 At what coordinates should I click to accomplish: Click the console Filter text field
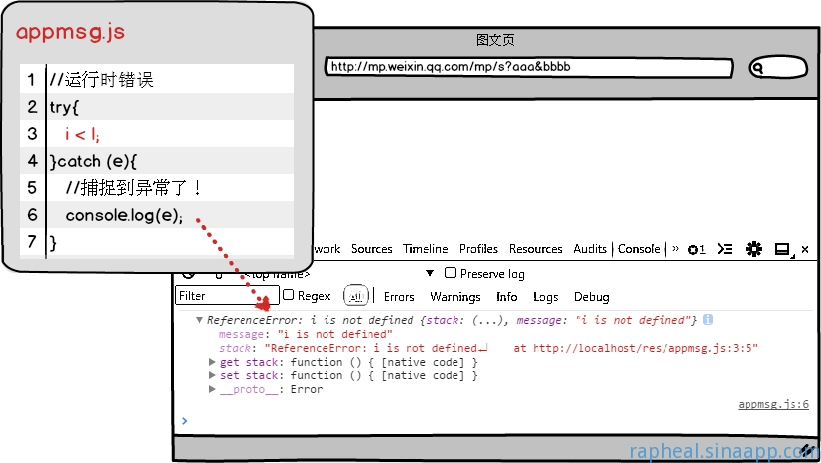coord(225,296)
